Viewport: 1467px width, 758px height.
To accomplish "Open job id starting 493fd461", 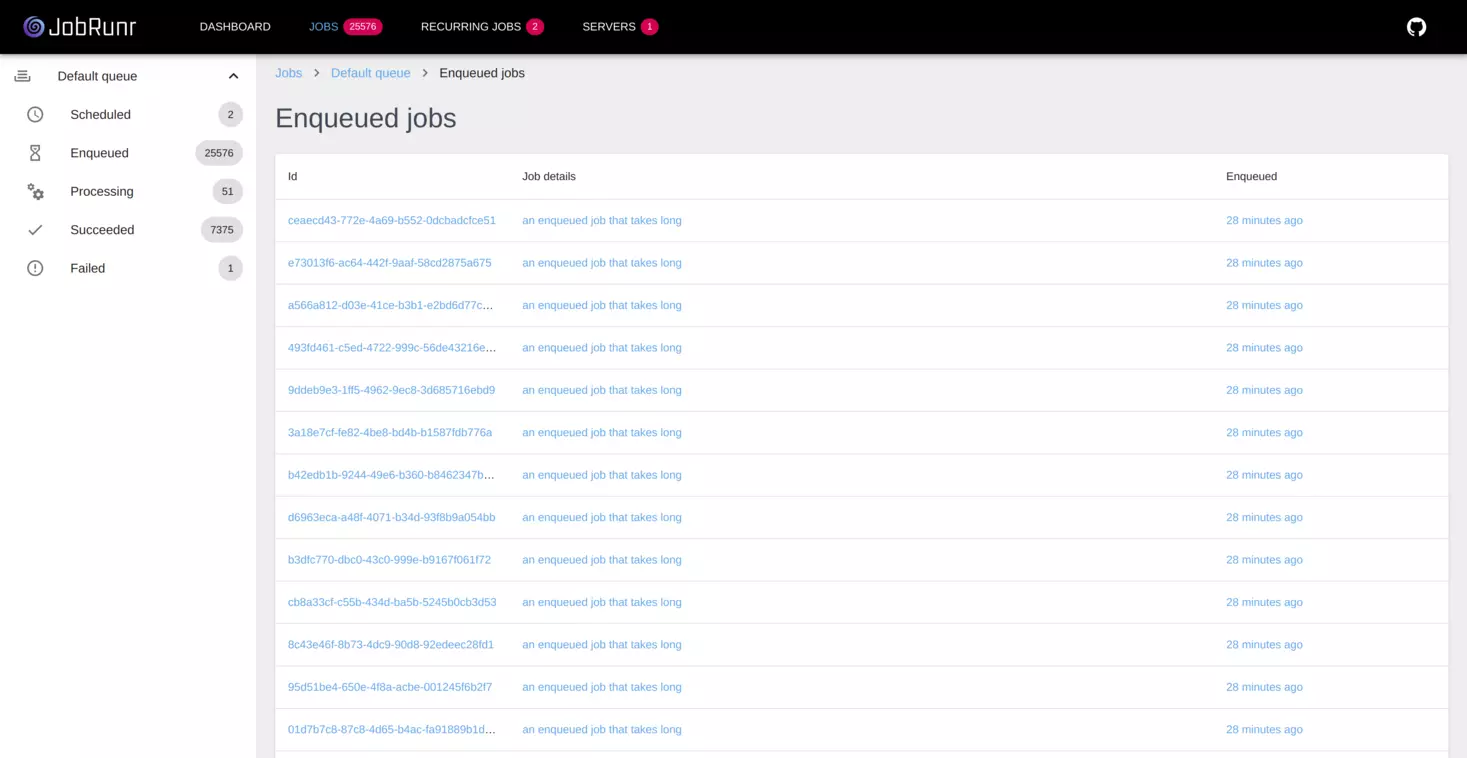I will pos(392,348).
